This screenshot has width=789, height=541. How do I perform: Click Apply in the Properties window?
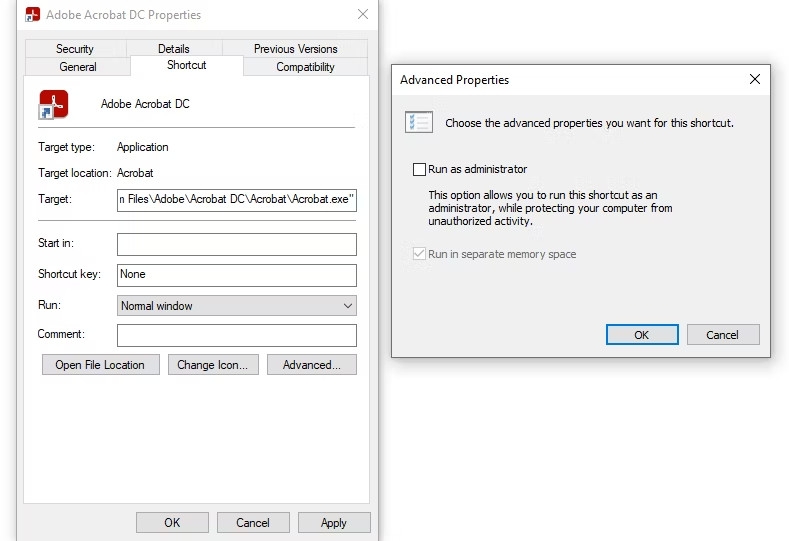(333, 522)
